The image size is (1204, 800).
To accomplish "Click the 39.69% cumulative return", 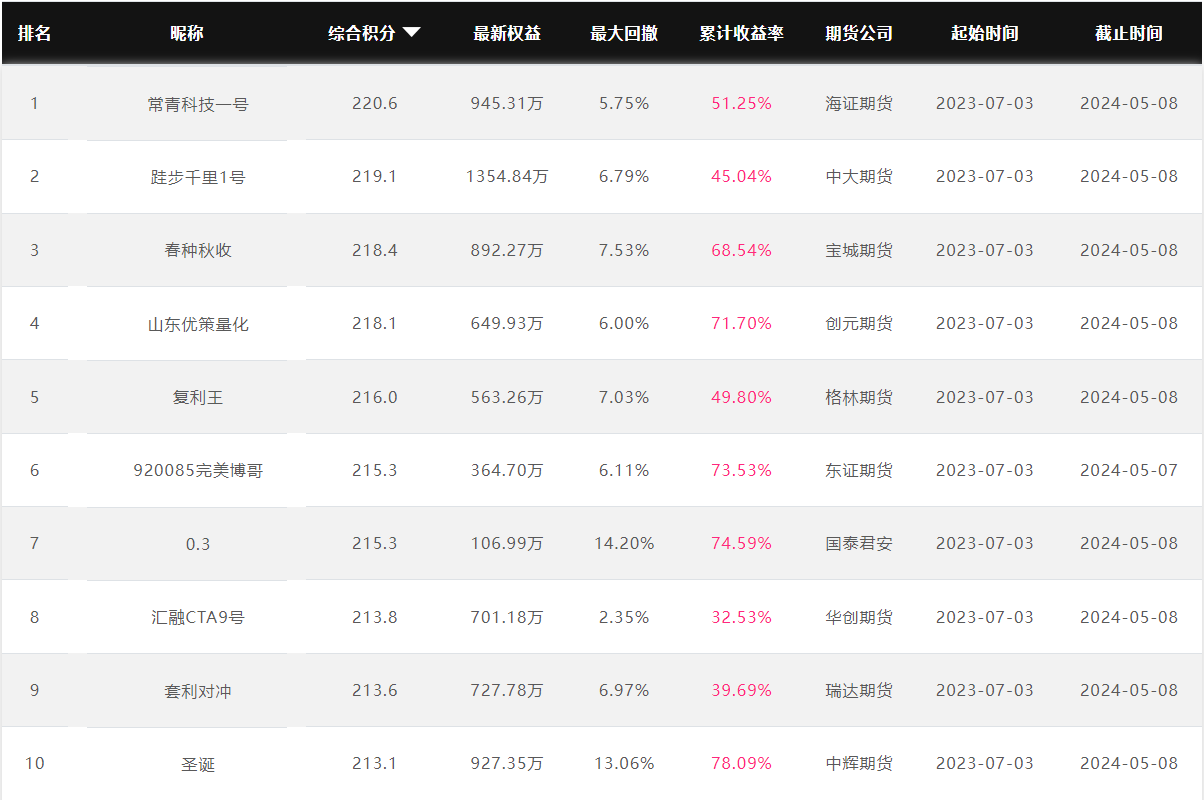I will [742, 690].
